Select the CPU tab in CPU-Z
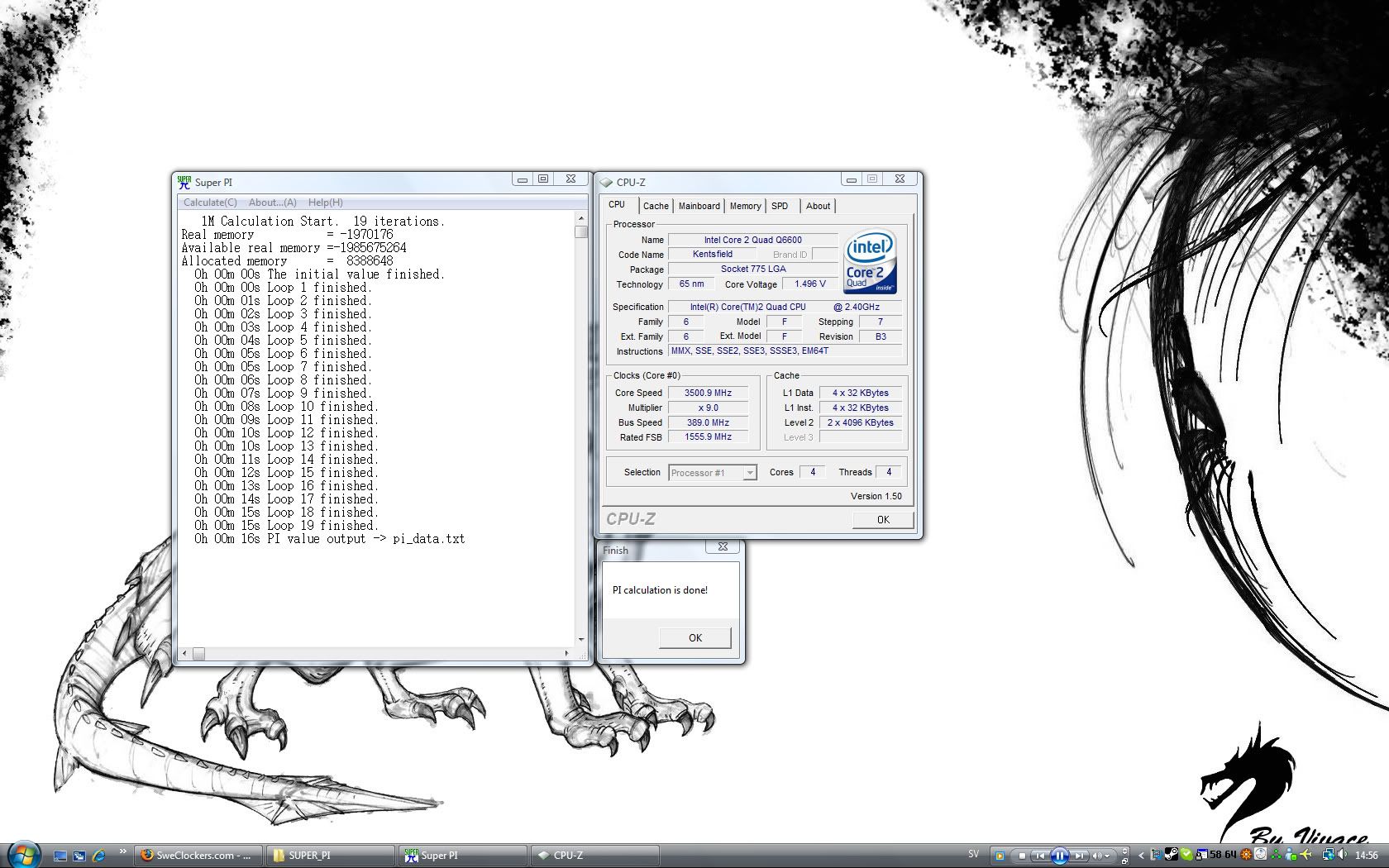1389x868 pixels. coord(617,204)
